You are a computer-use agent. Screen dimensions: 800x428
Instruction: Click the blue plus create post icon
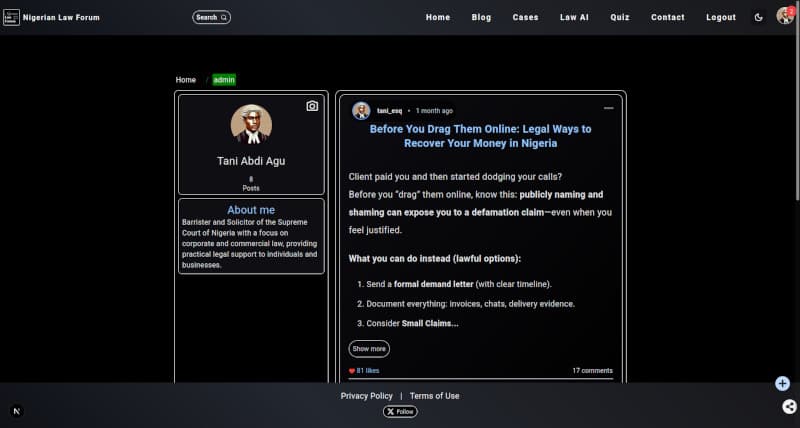(782, 383)
